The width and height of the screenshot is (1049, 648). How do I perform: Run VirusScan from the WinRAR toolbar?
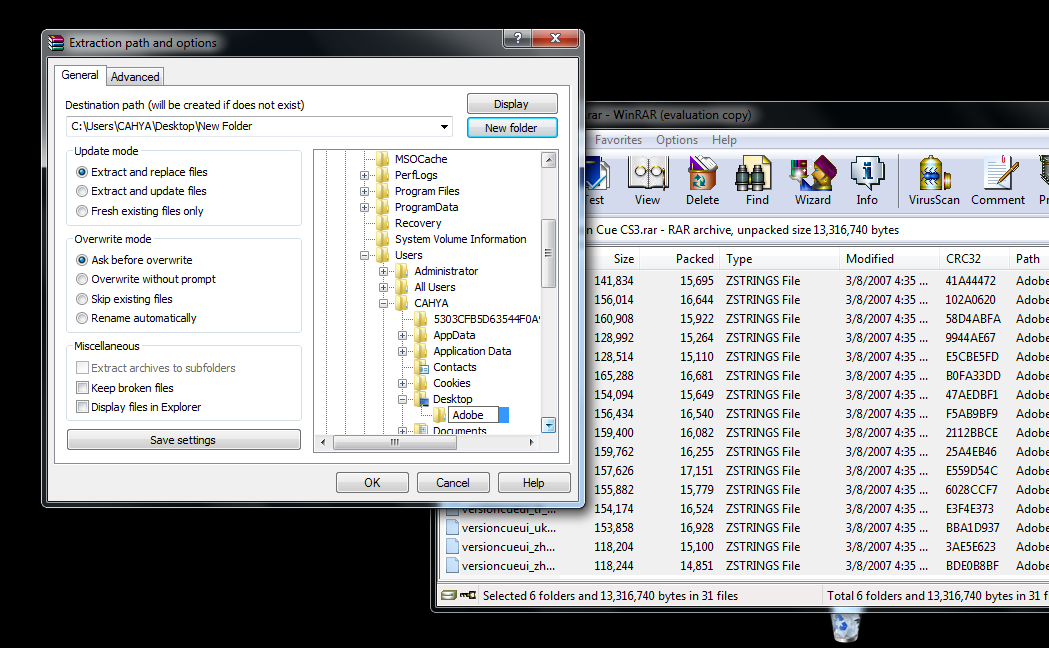[934, 181]
